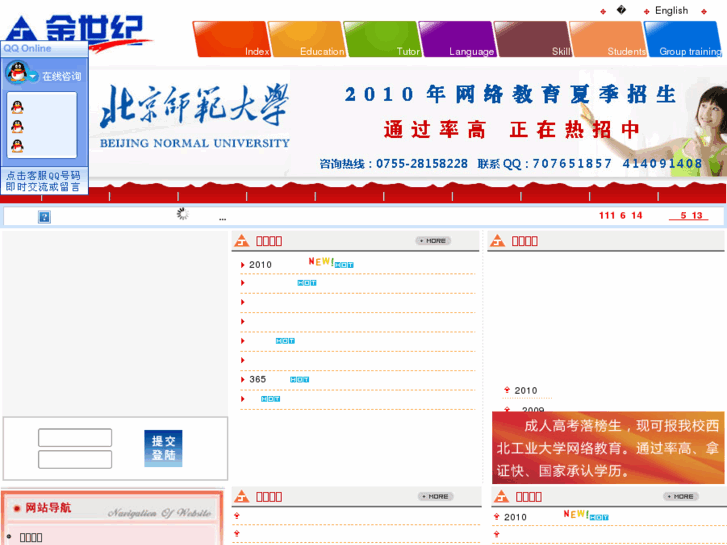The height and width of the screenshot is (545, 727).
Task: Click MORE in the top middle news section
Action: [x=433, y=241]
